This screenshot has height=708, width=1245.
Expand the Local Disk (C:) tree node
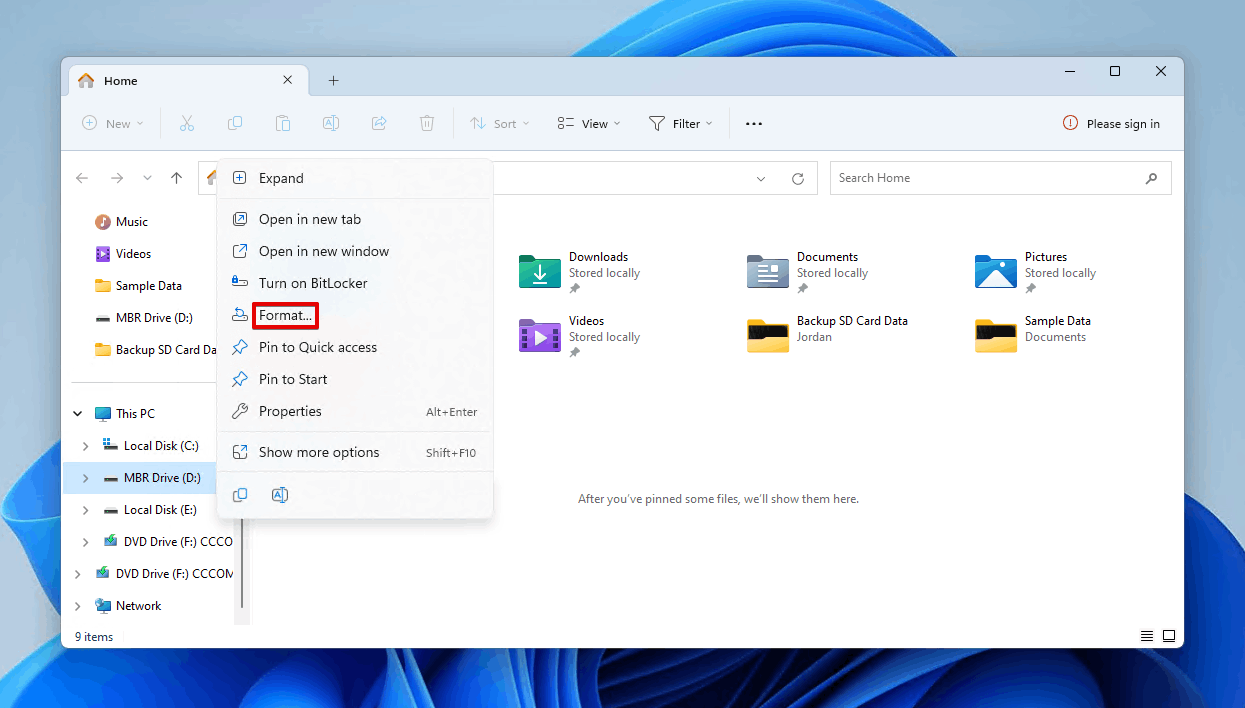[85, 446]
